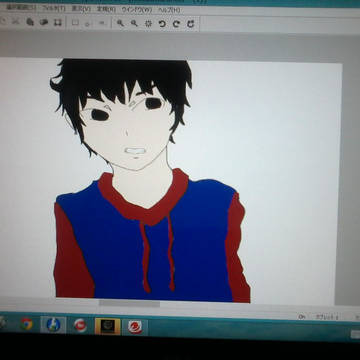Open the 表示(V) menu

click(x=81, y=9)
